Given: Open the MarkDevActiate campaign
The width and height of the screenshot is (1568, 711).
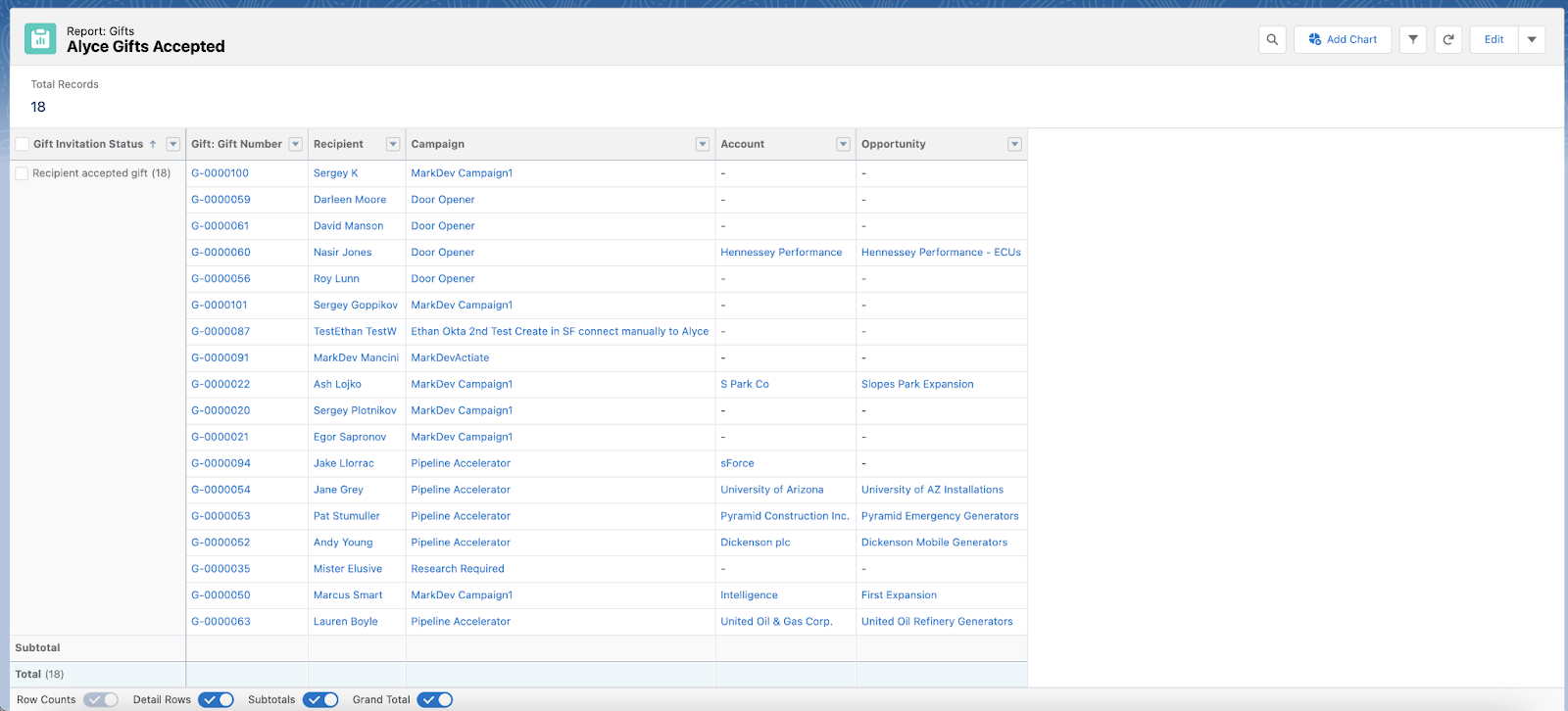Looking at the screenshot, I should click(450, 358).
